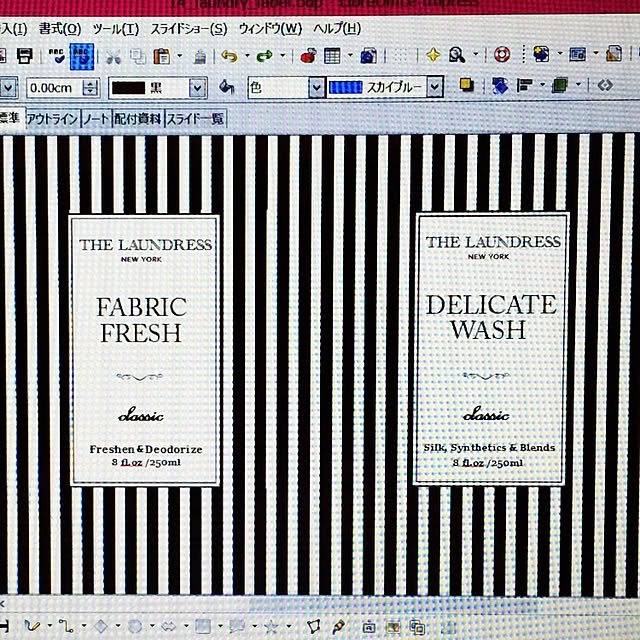This screenshot has height=640, width=640.
Task: Click the Rotate icon
Action: (x=500, y=85)
